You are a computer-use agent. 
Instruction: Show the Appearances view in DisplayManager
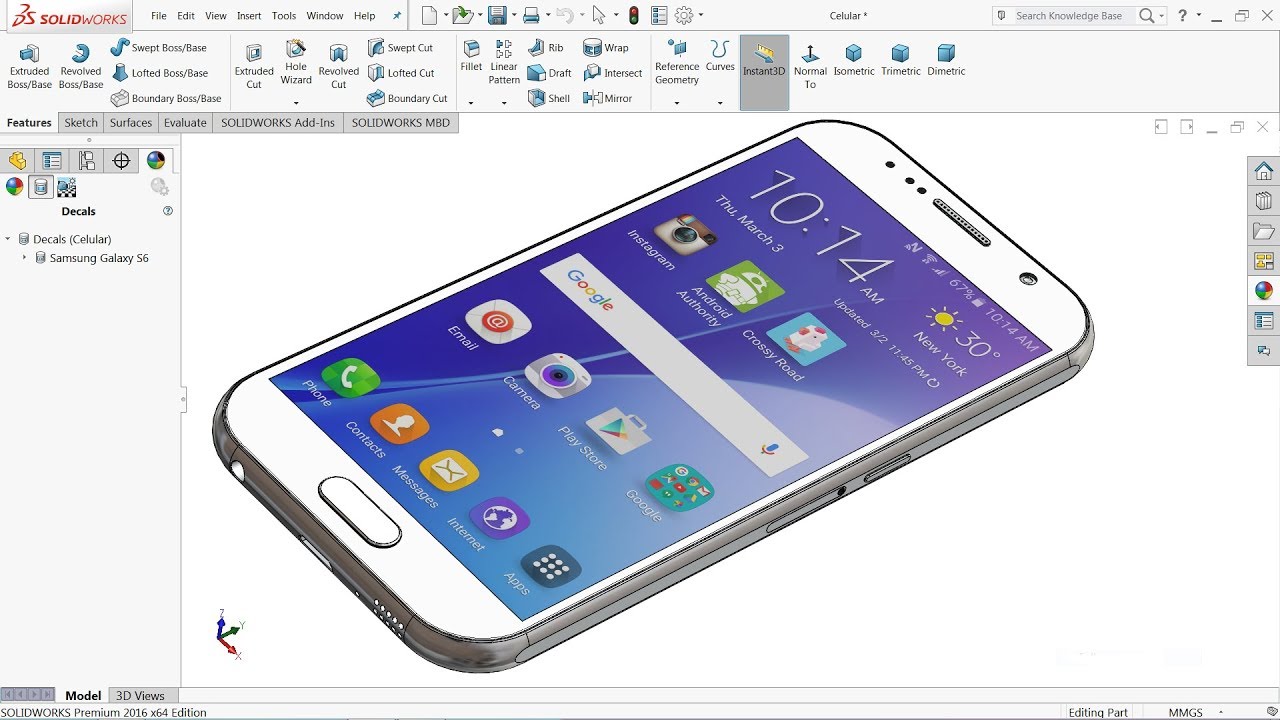click(x=14, y=186)
